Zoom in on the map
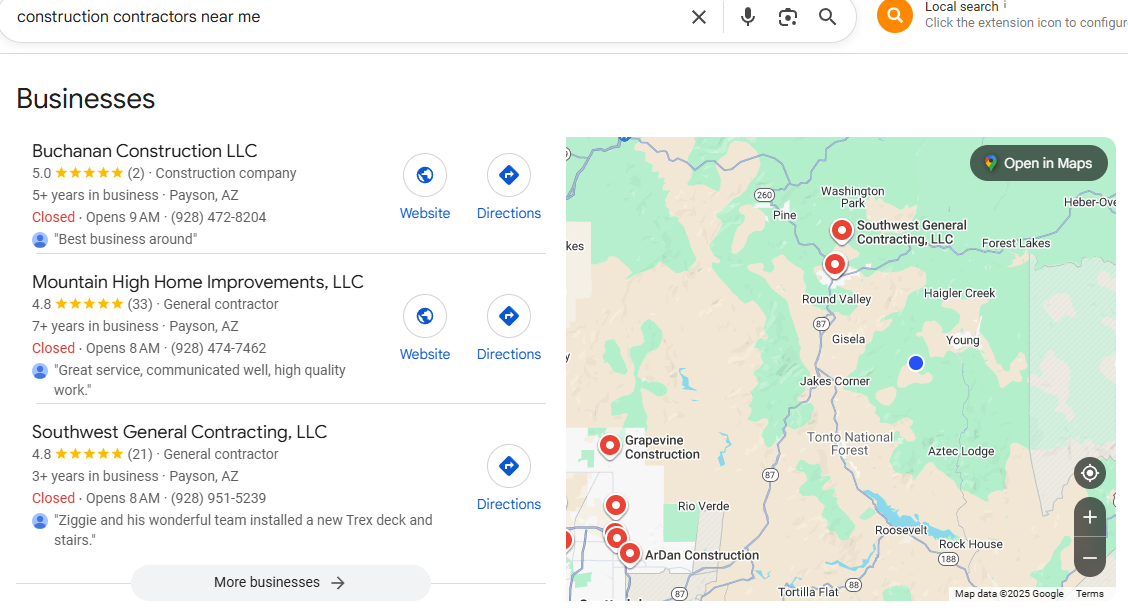 1089,517
